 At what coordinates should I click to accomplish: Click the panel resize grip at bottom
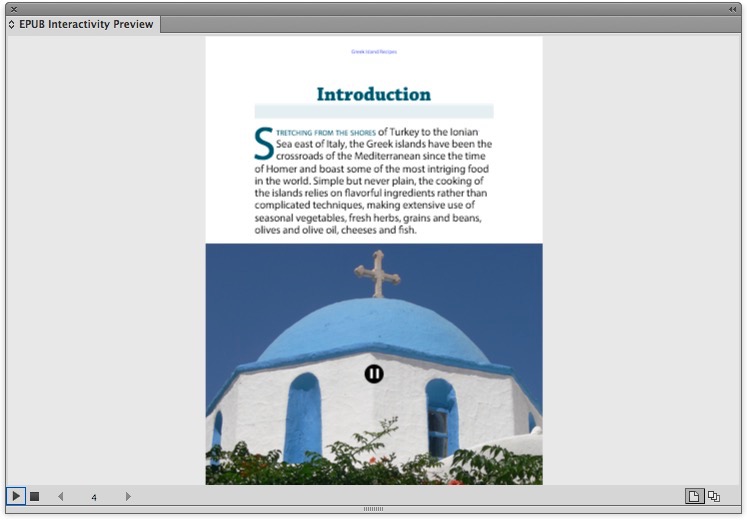coord(373,509)
